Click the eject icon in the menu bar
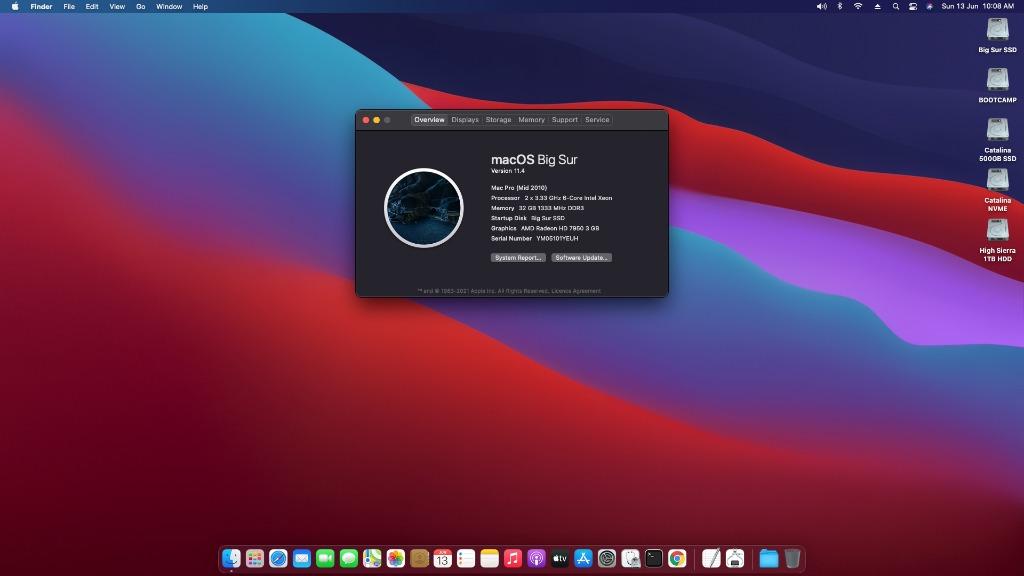This screenshot has width=1024, height=576. [877, 7]
